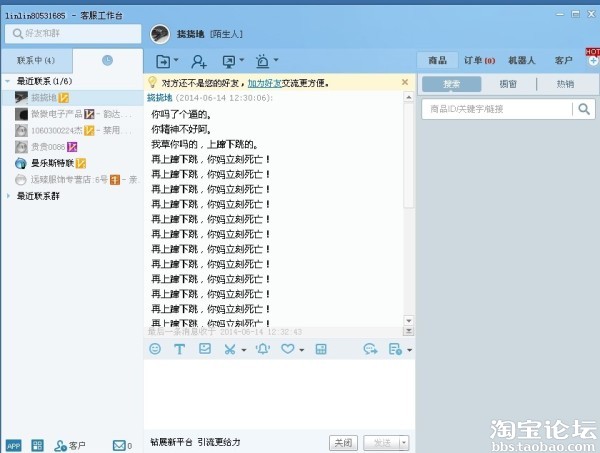Screen dimensions: 600x453
Task: Click the APP icon at bottom left
Action: point(13,445)
